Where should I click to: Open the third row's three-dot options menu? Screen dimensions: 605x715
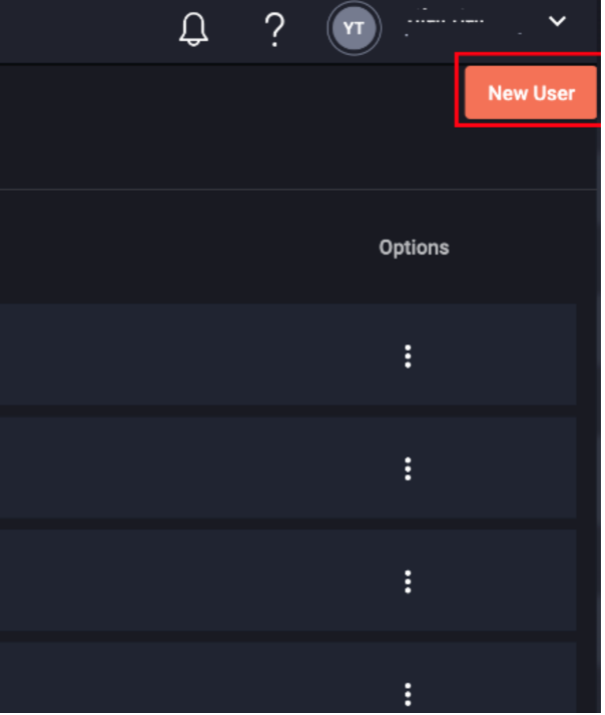tap(409, 583)
